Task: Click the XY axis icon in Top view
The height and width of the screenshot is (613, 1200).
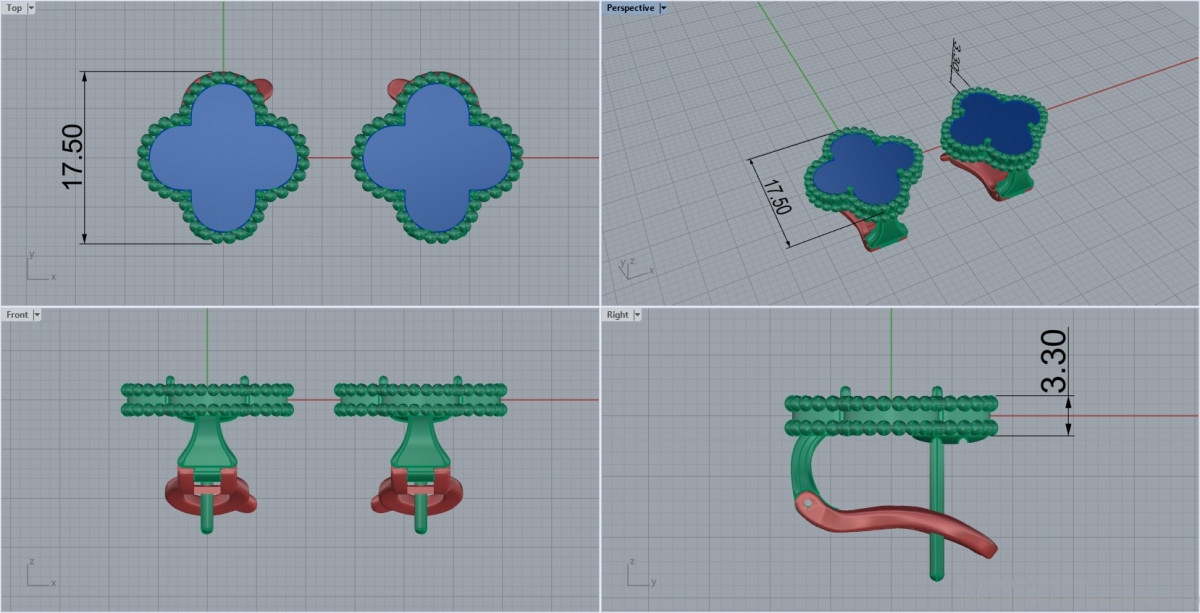Action: point(38,269)
